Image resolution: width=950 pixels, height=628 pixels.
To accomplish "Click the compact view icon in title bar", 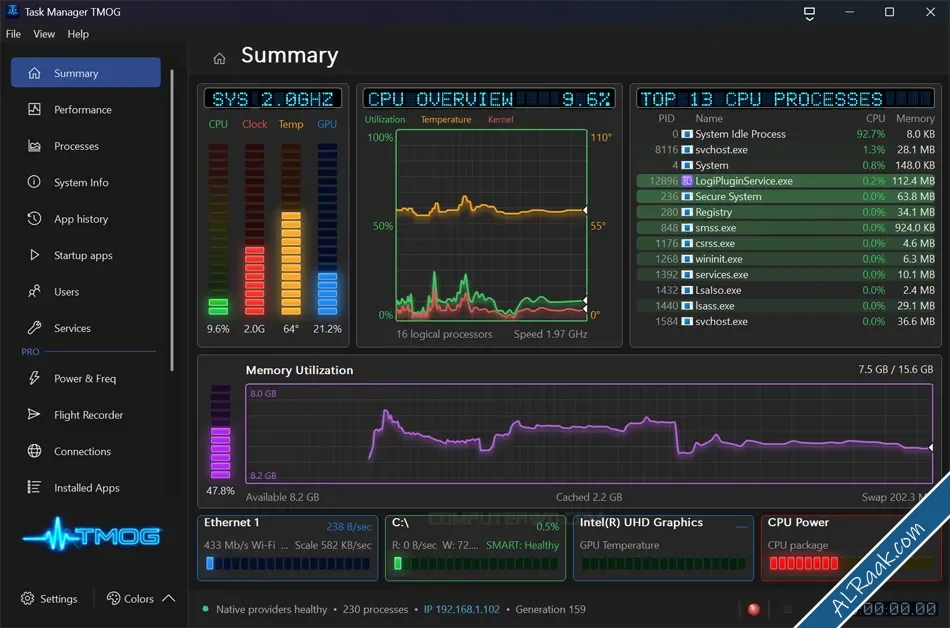I will coord(809,13).
